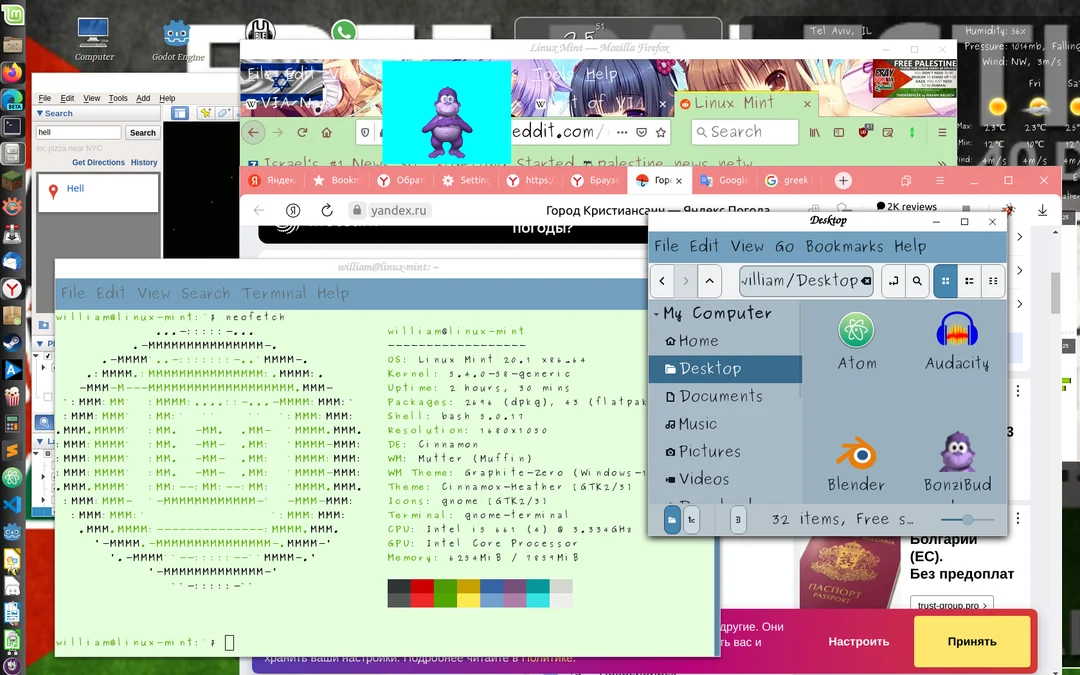Click the search icon in the Nemo toolbar

coord(918,281)
